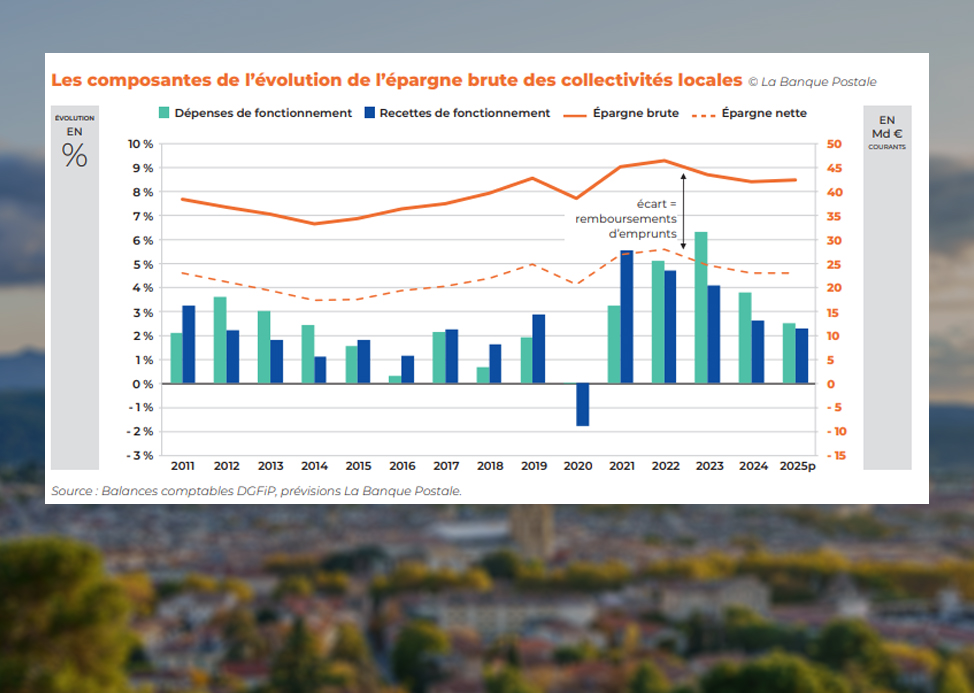
Task: Click the dark blue Recettes legend swatch
Action: click(x=370, y=113)
